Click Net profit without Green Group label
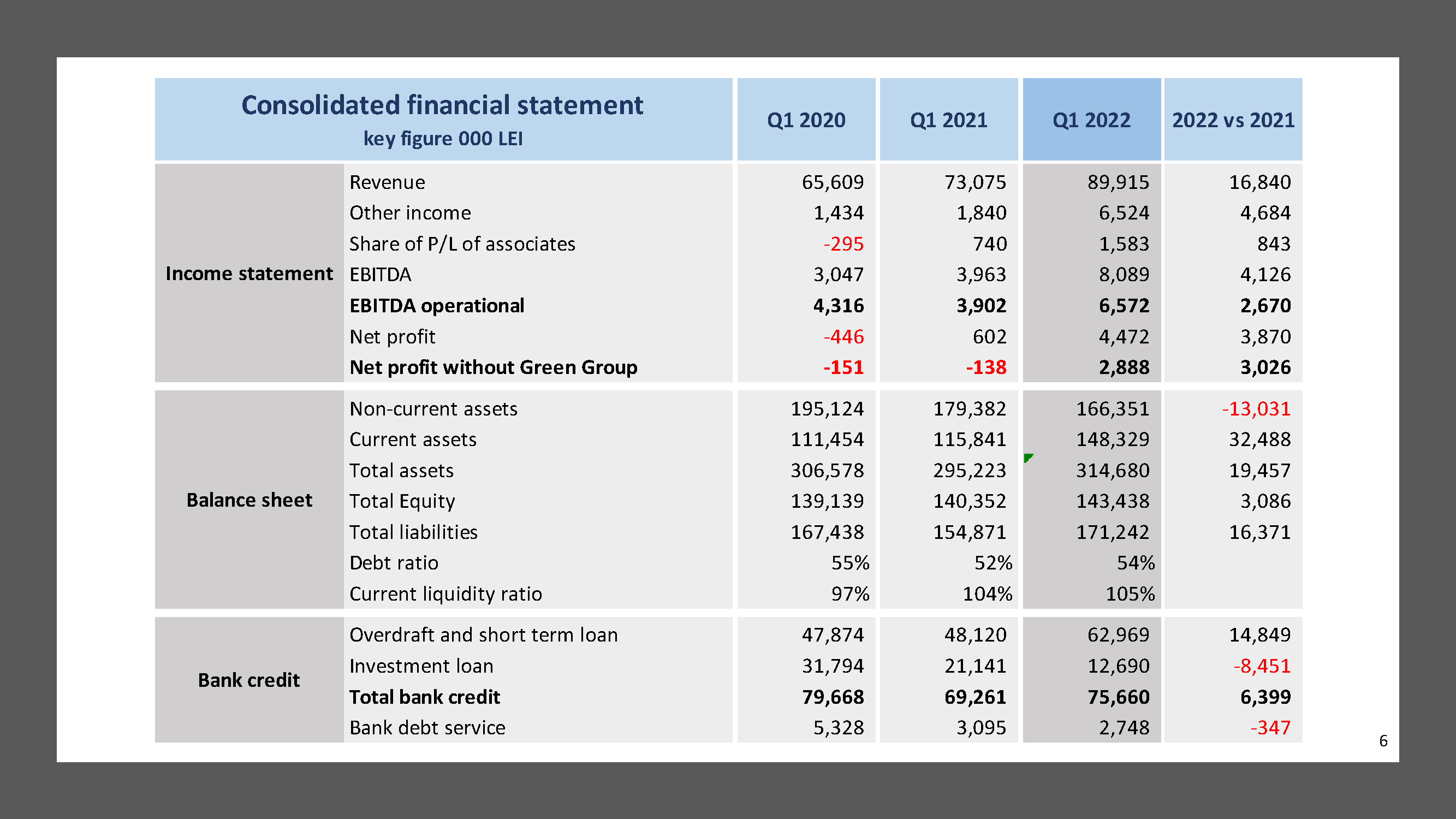 pos(493,367)
